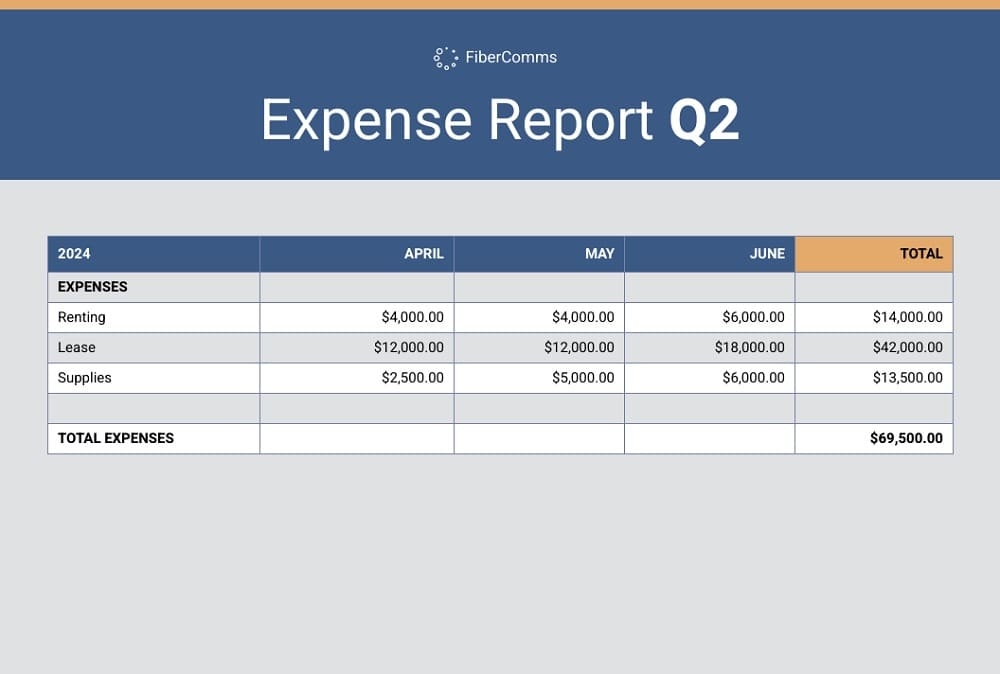Select the Supplies total $13,500.00
Screen dimensions: 1000x674
(x=907, y=378)
